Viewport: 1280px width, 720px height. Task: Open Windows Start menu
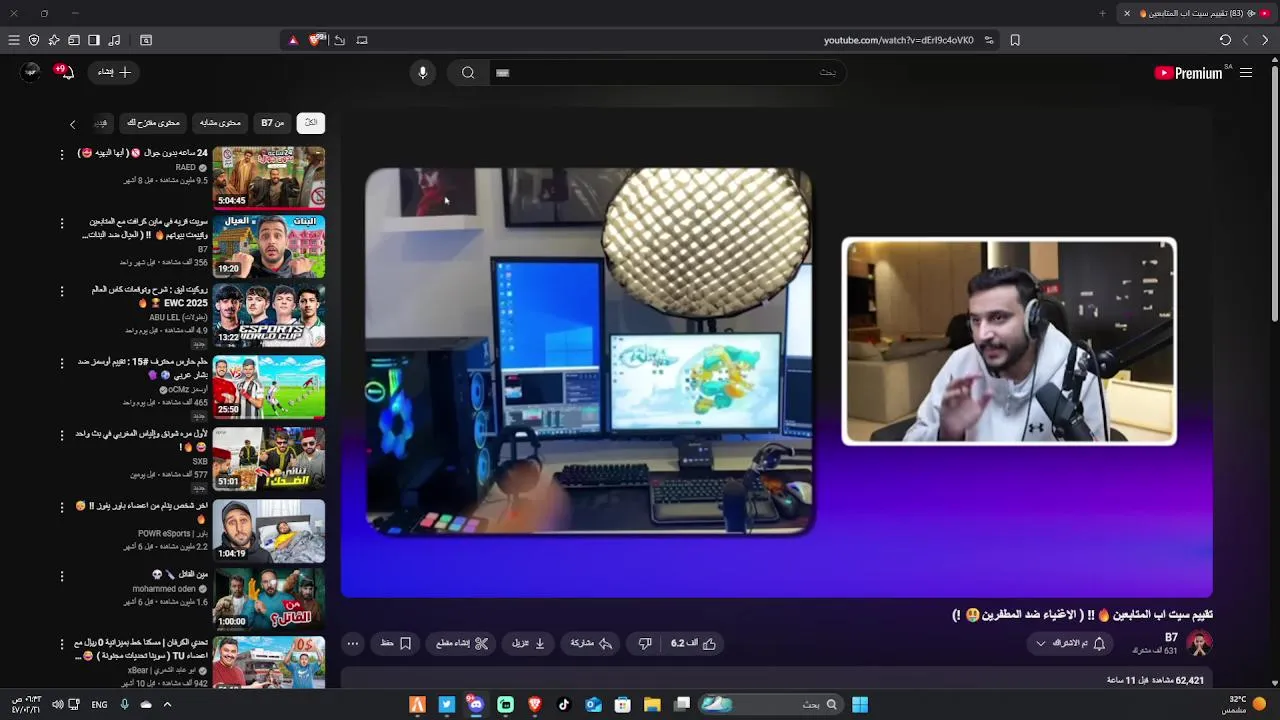pos(860,704)
